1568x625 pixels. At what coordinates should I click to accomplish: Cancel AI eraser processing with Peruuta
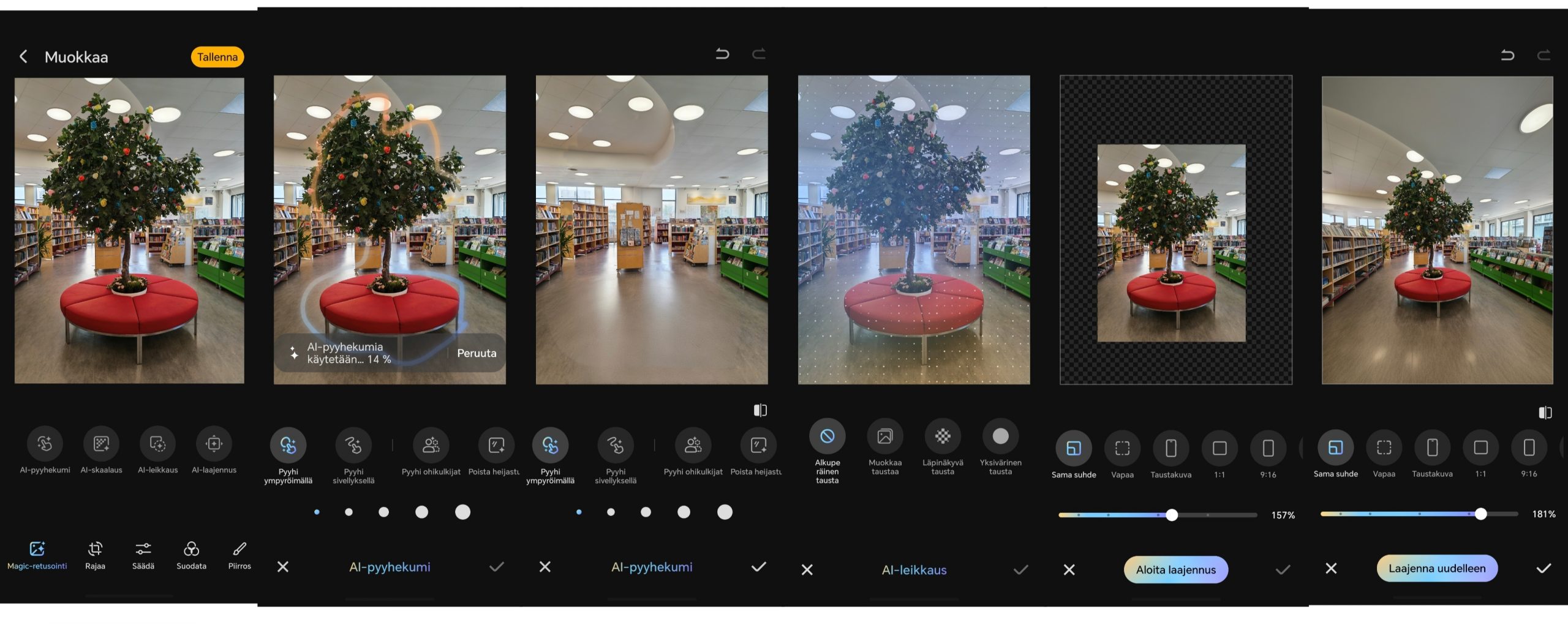pos(477,353)
